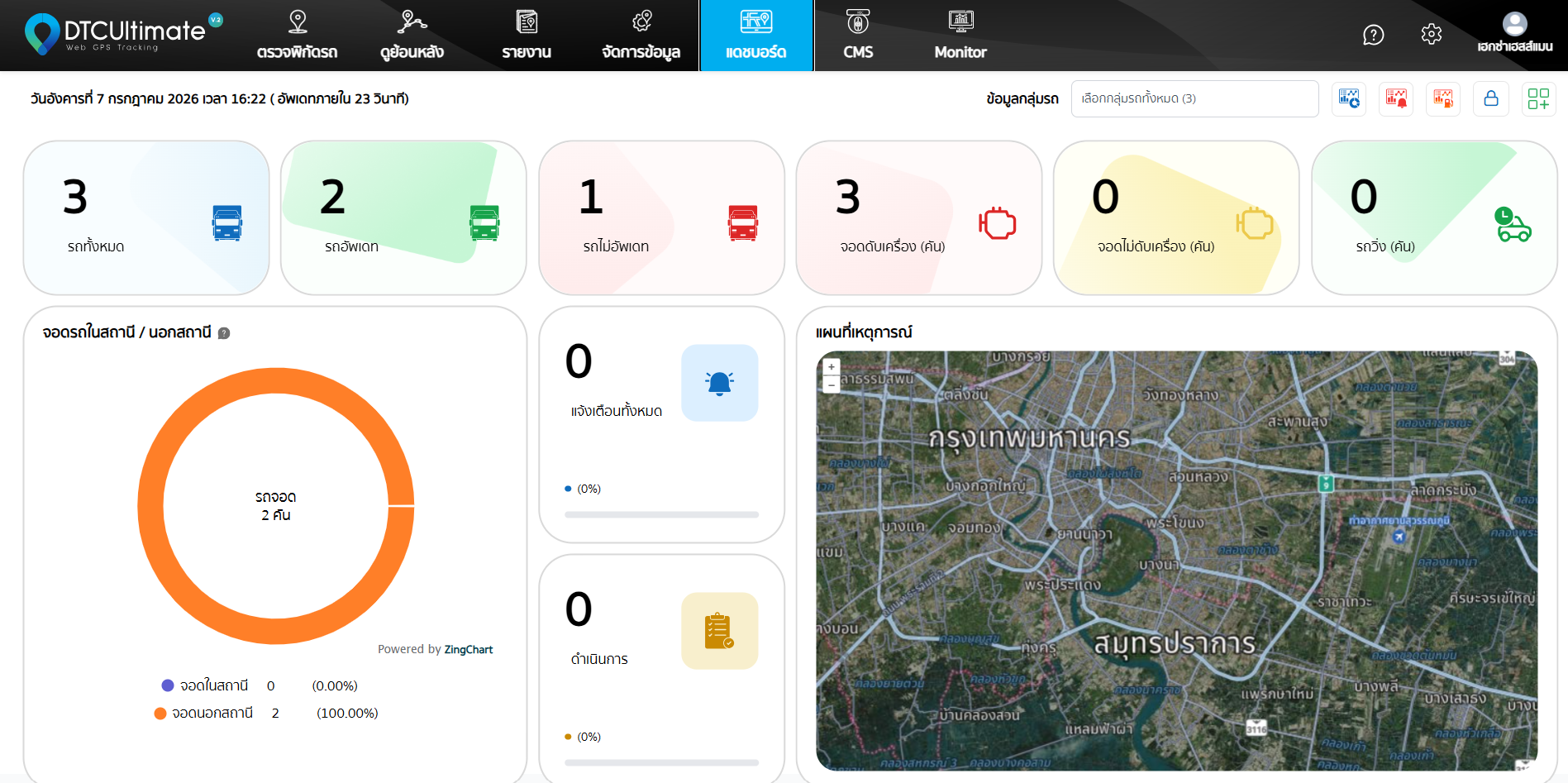1568x783 pixels.
Task: Click the lock dashboard icon
Action: (1491, 98)
